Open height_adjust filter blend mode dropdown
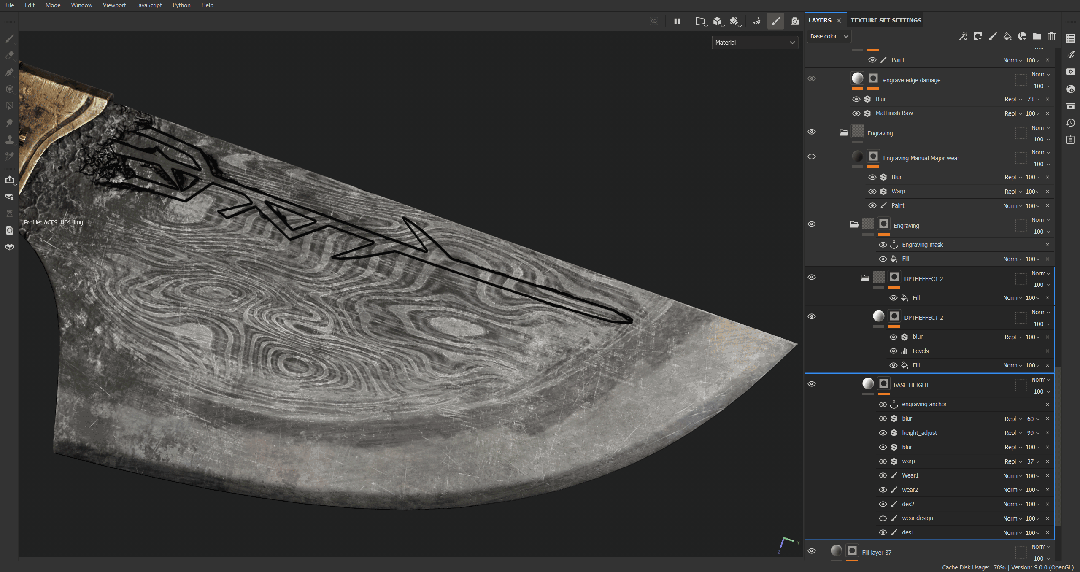Screen dimensions: 1080x572 pyautogui.click(x=1011, y=433)
